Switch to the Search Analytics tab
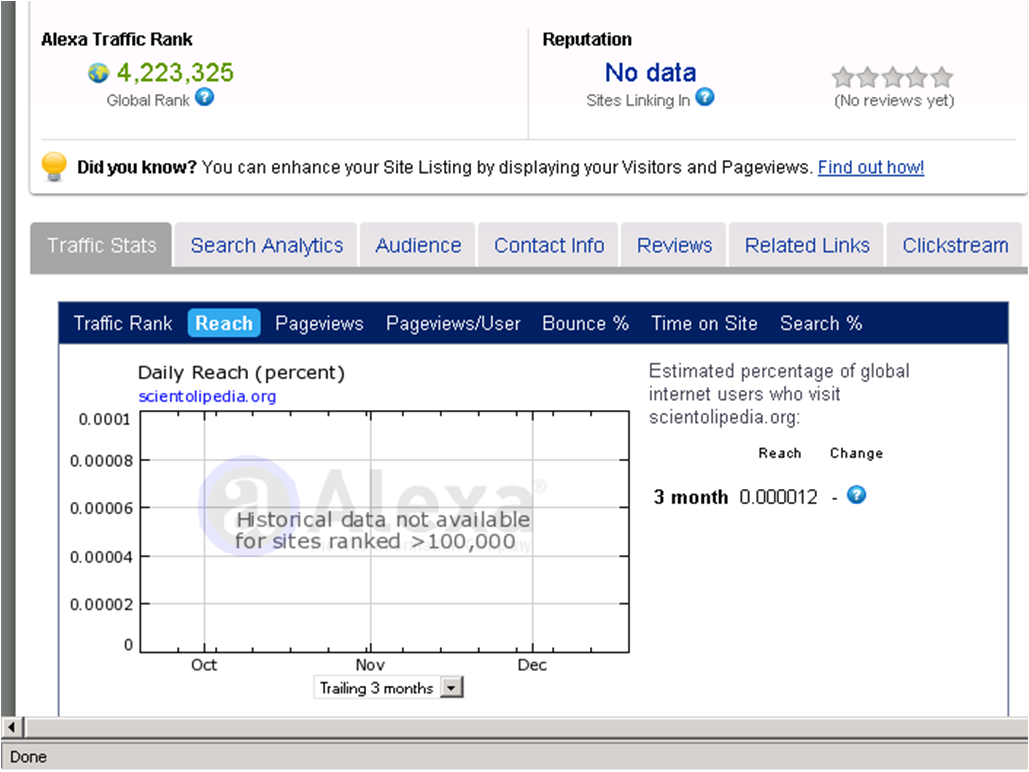 (266, 246)
